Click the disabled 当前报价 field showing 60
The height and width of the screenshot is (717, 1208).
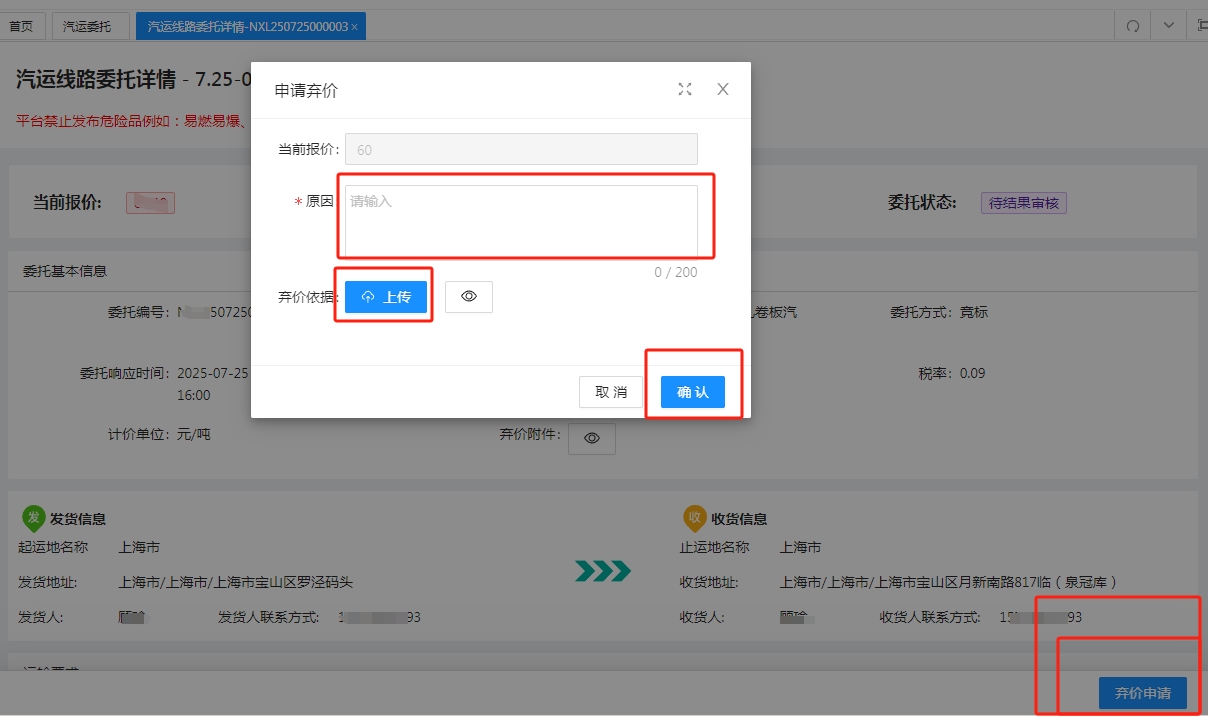click(521, 150)
